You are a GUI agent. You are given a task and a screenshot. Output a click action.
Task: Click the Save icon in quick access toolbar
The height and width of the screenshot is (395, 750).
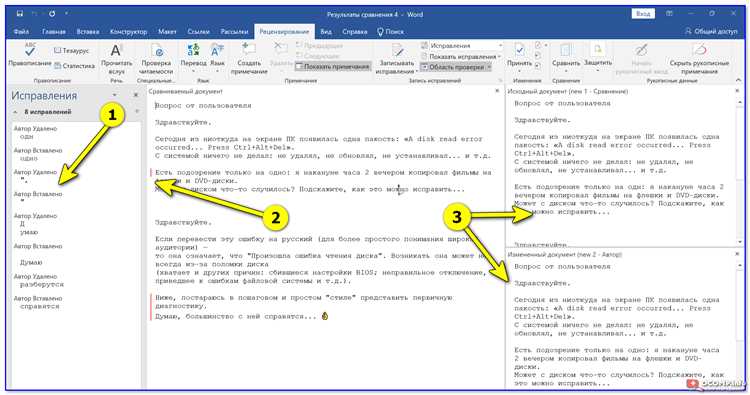click(x=20, y=14)
